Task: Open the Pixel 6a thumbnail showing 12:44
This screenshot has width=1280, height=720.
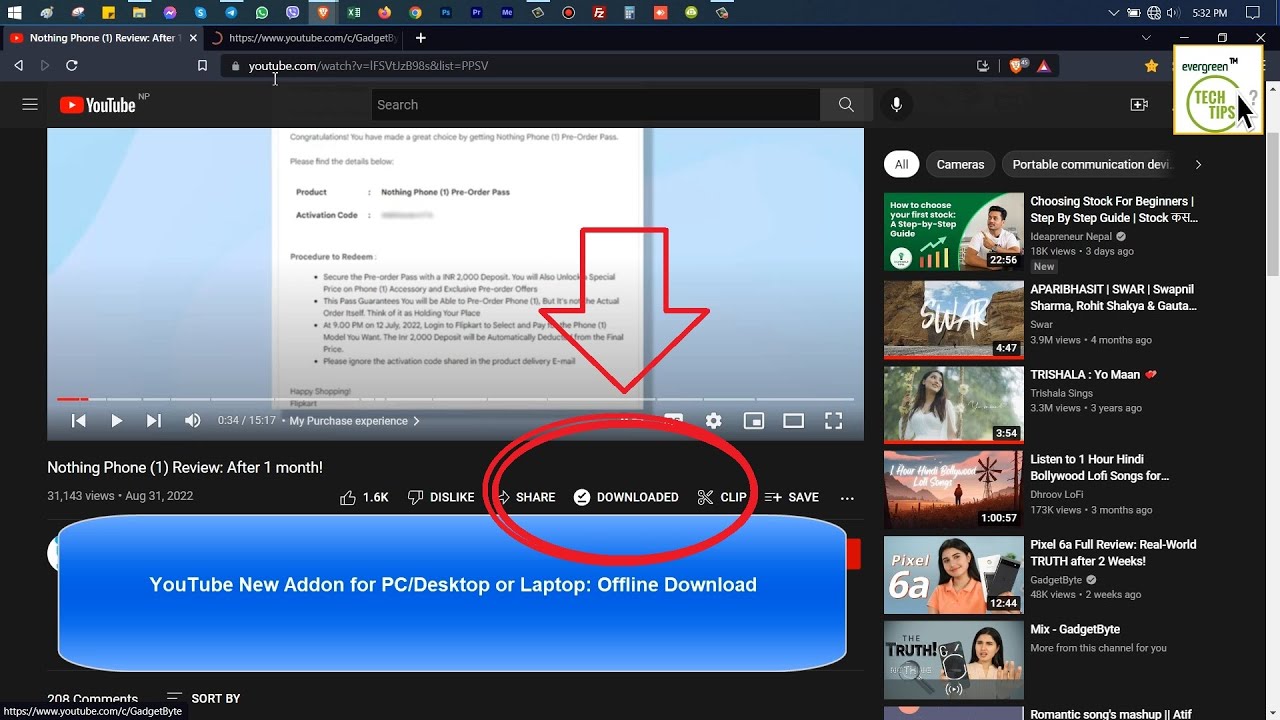Action: (x=954, y=575)
